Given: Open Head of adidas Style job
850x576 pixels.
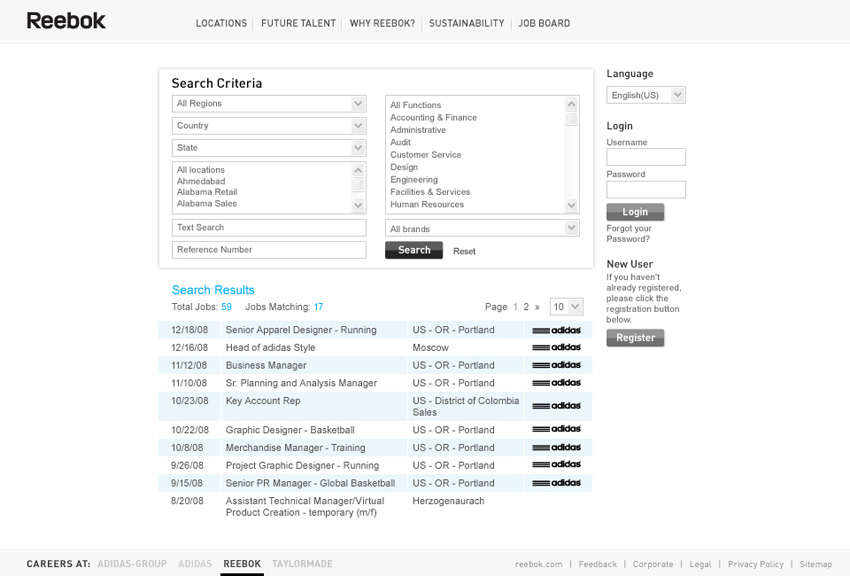Looking at the screenshot, I should (271, 347).
